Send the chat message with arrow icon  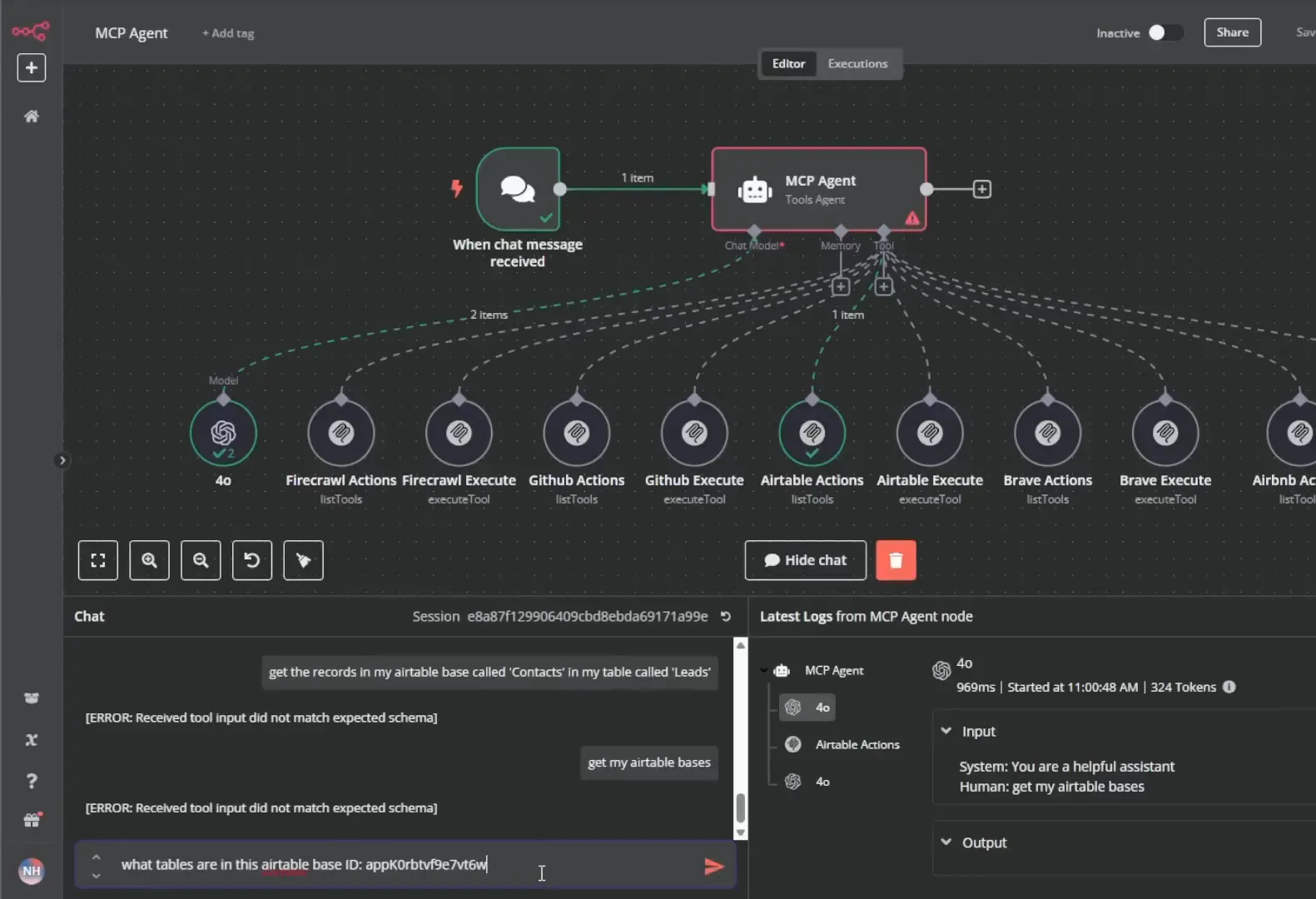[x=713, y=867]
